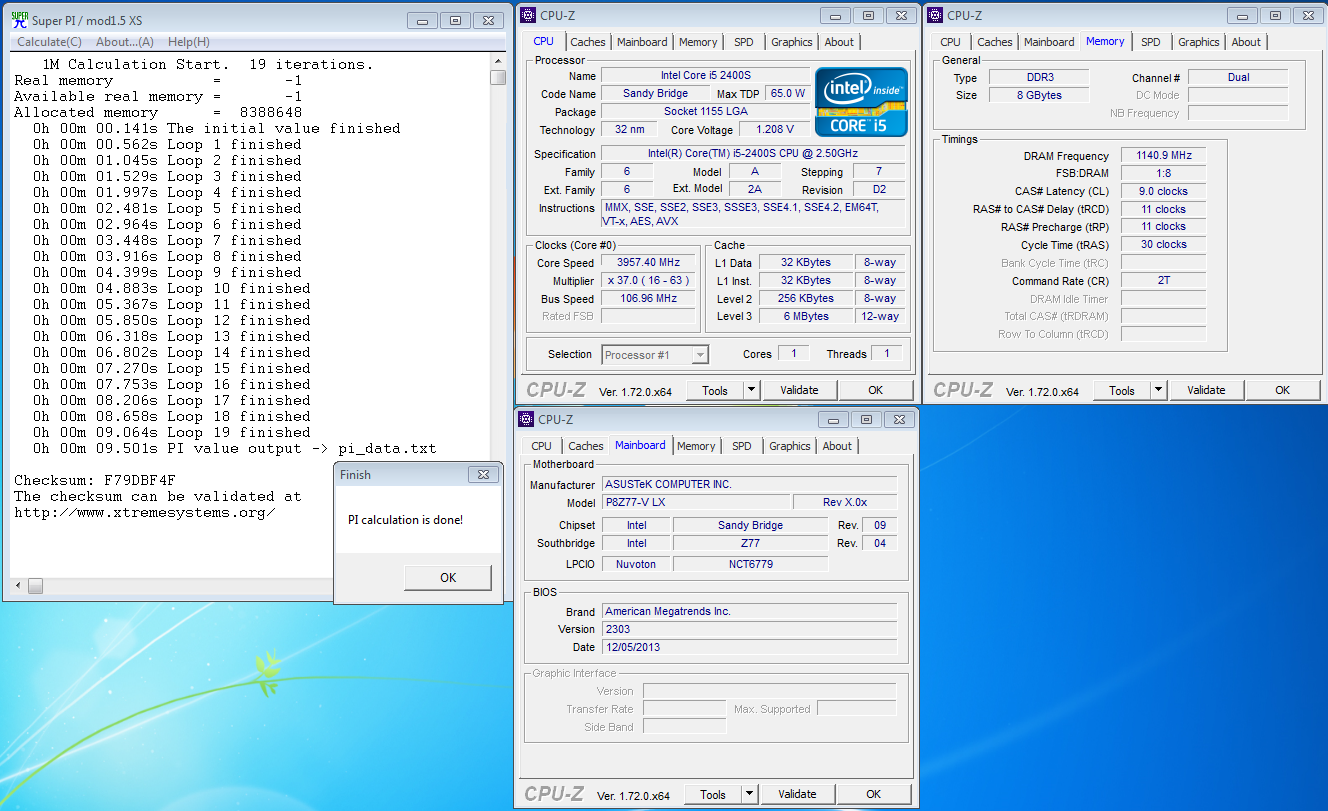This screenshot has height=811, width=1328.
Task: Click Tools button in Mainboard window
Action: click(713, 794)
